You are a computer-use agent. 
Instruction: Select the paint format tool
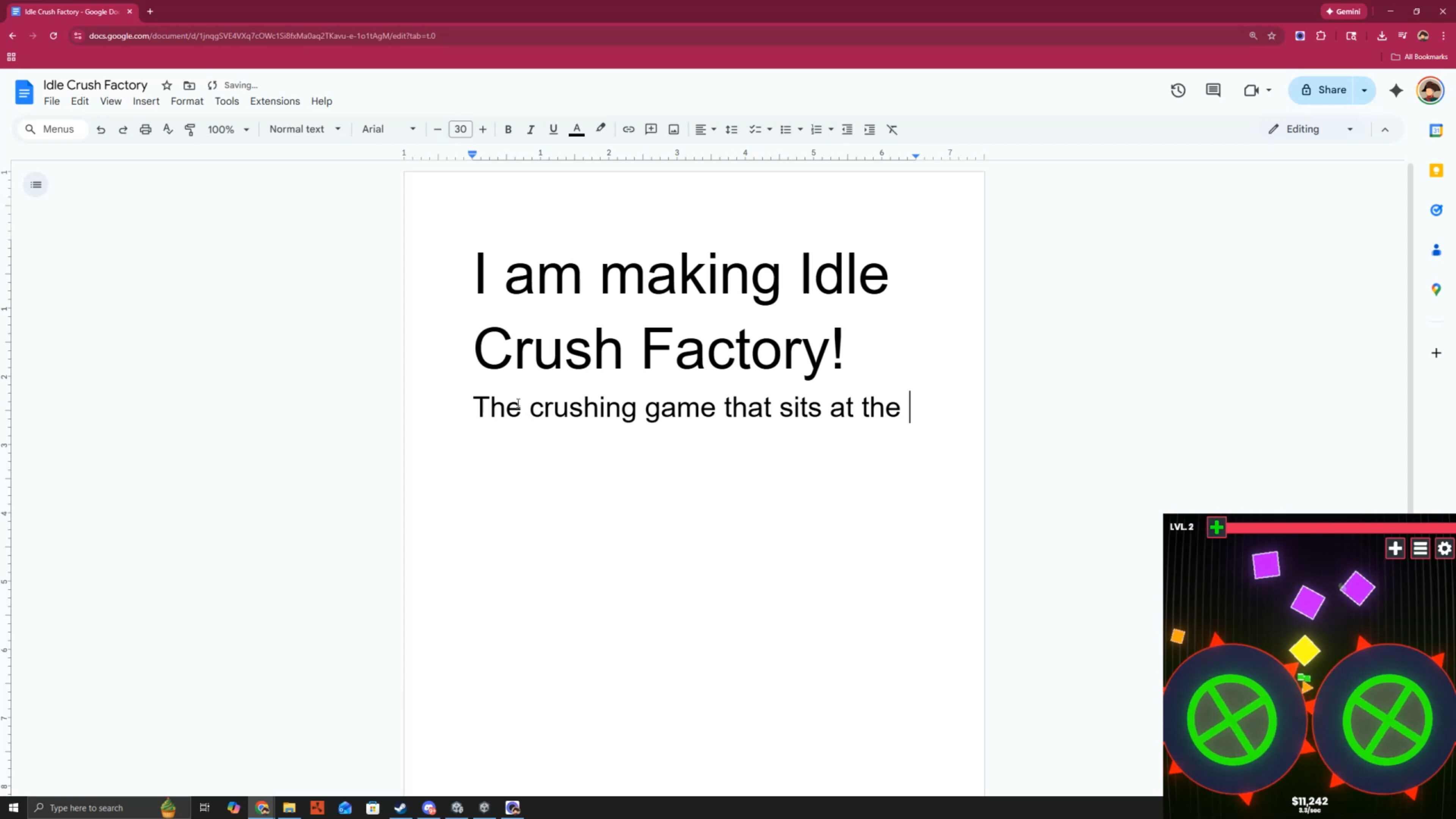coord(190,129)
